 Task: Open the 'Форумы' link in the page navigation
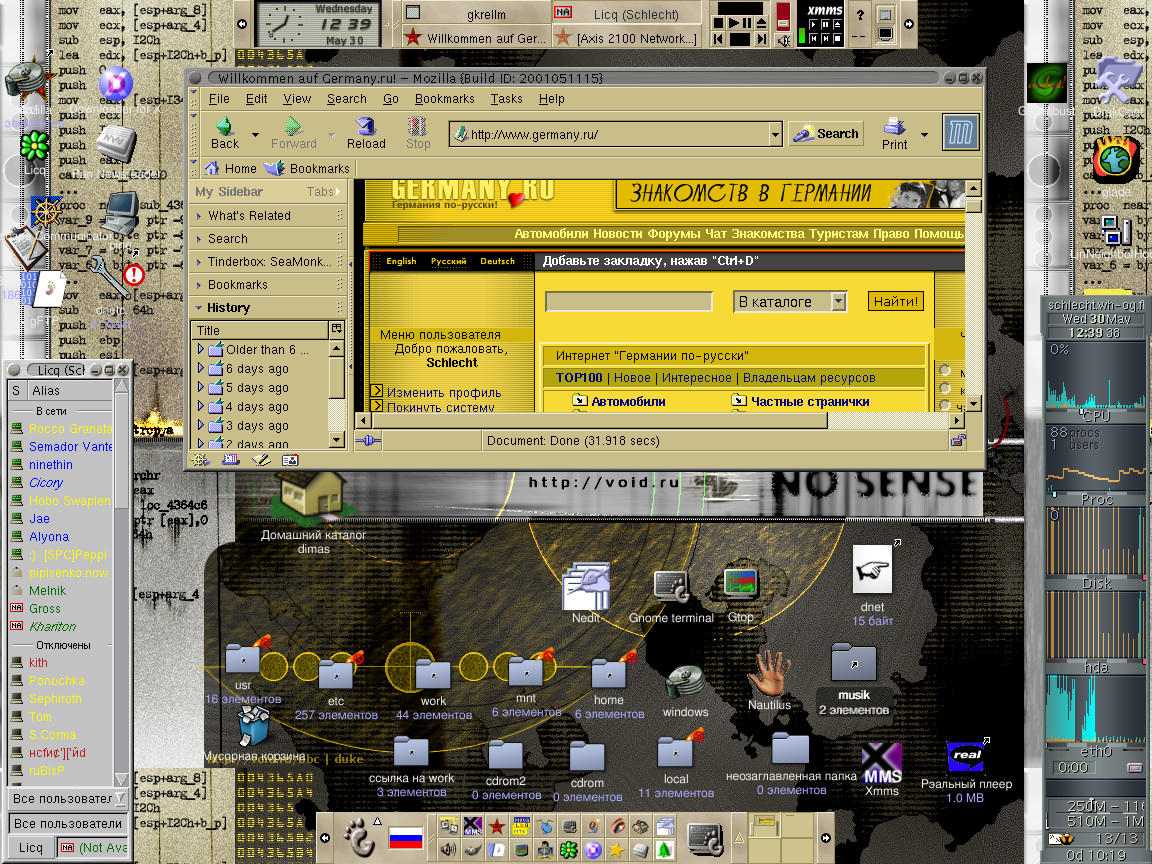674,234
